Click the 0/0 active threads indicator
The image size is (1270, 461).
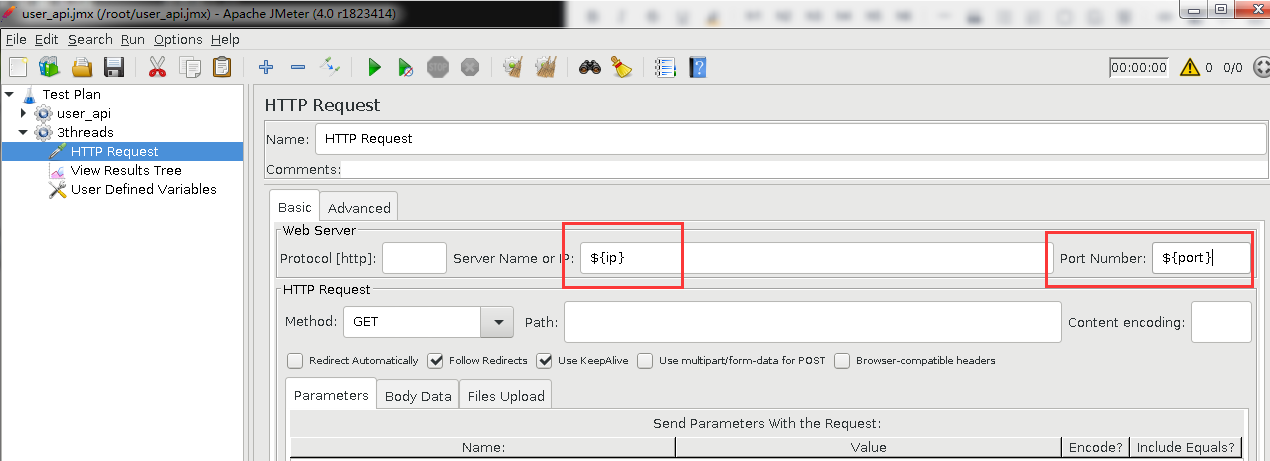[x=1232, y=68]
